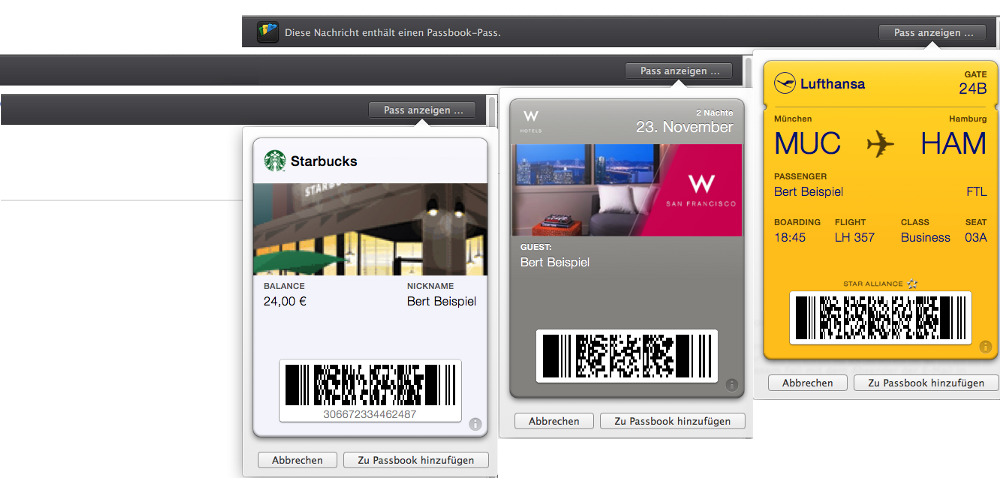Click Abbrechen under the Lufthansa pass
Screen dimensions: 1000x500
coord(807,383)
